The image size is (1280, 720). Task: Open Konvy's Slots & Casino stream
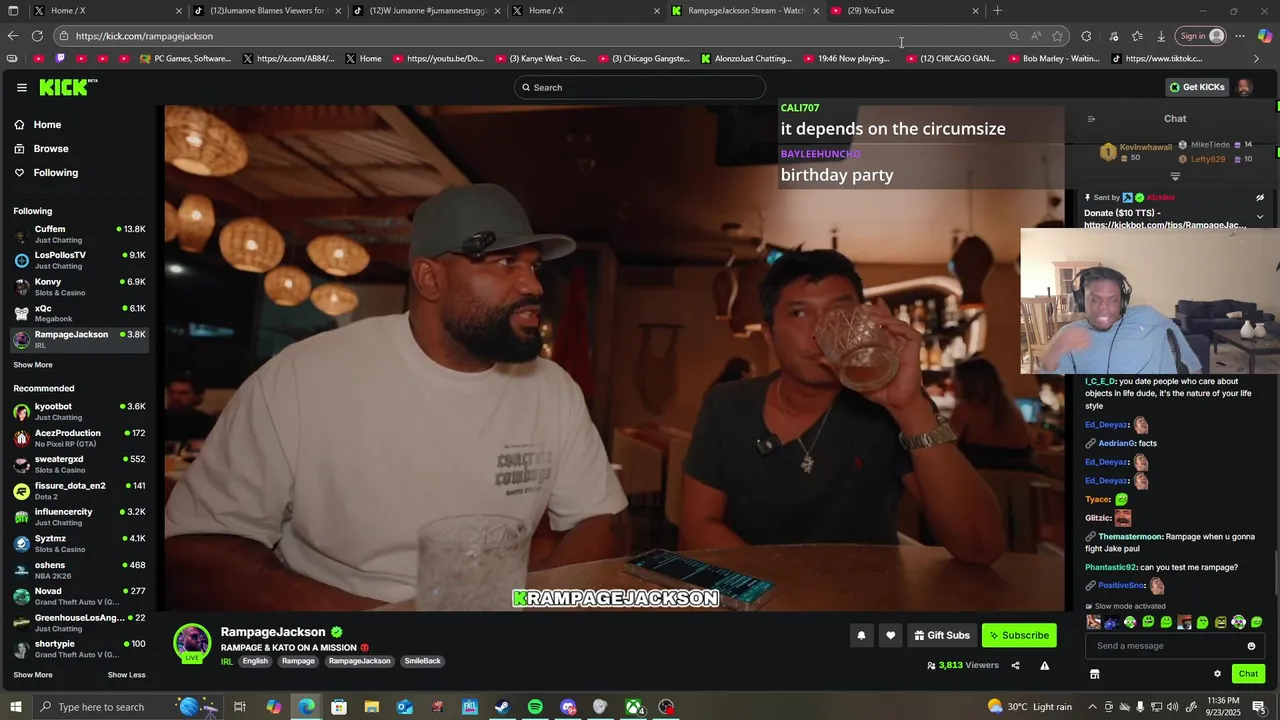pyautogui.click(x=80, y=287)
